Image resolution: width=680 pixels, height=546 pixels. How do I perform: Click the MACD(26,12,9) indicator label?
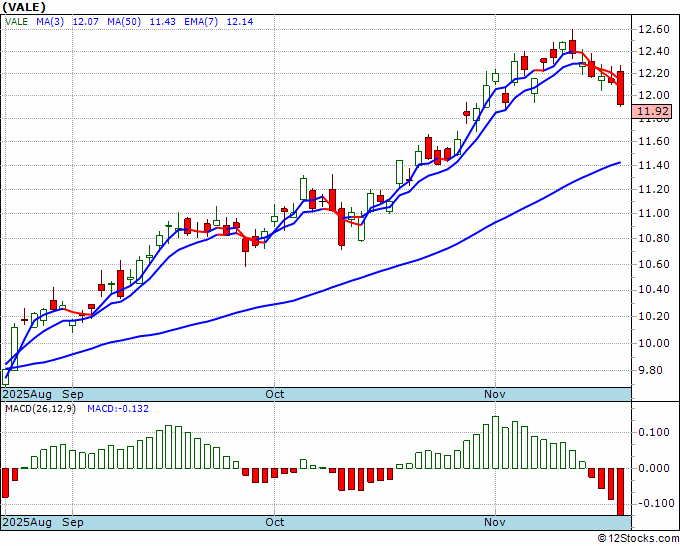click(x=40, y=409)
